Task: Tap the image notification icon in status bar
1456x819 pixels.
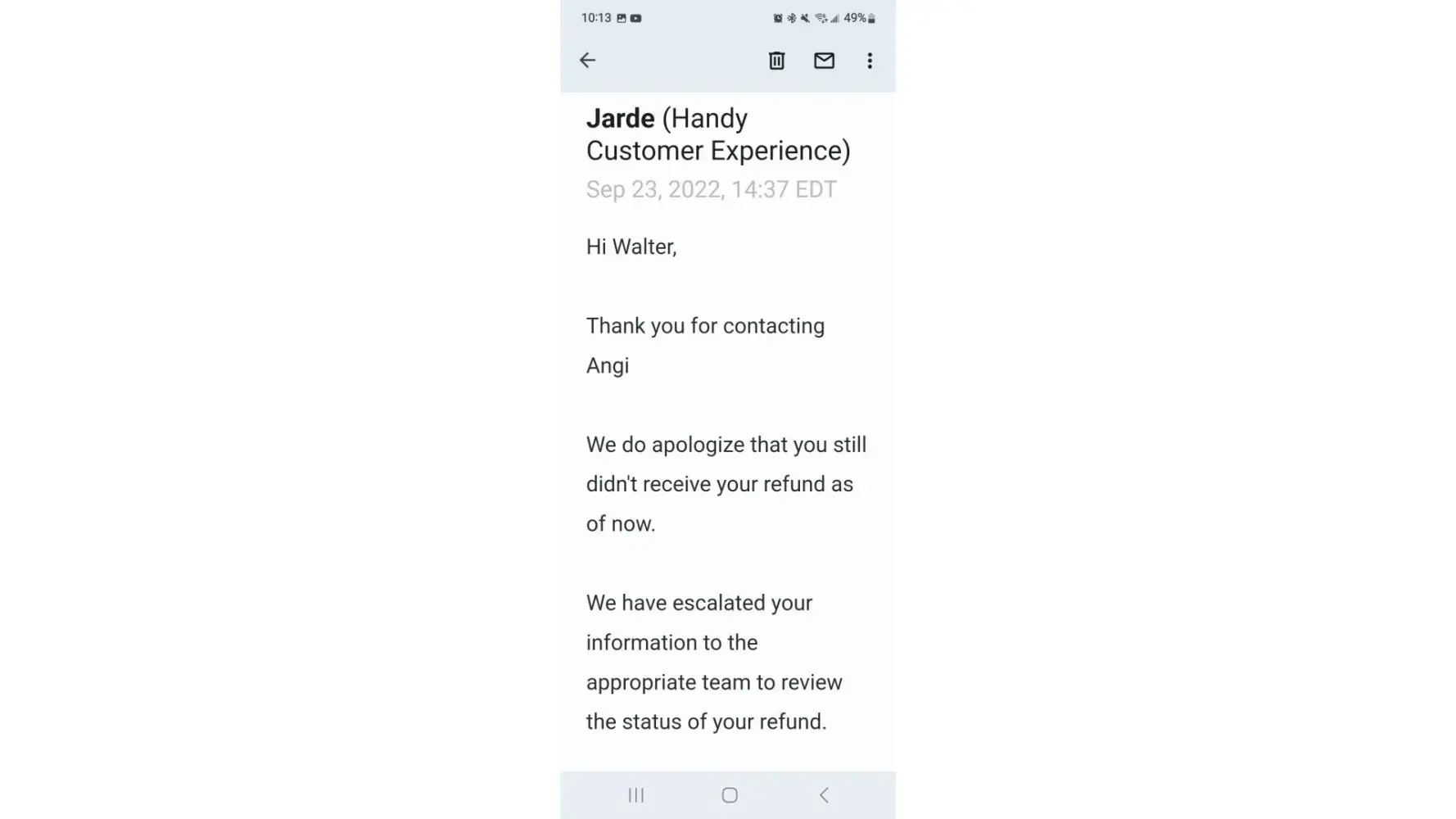Action: [622, 18]
